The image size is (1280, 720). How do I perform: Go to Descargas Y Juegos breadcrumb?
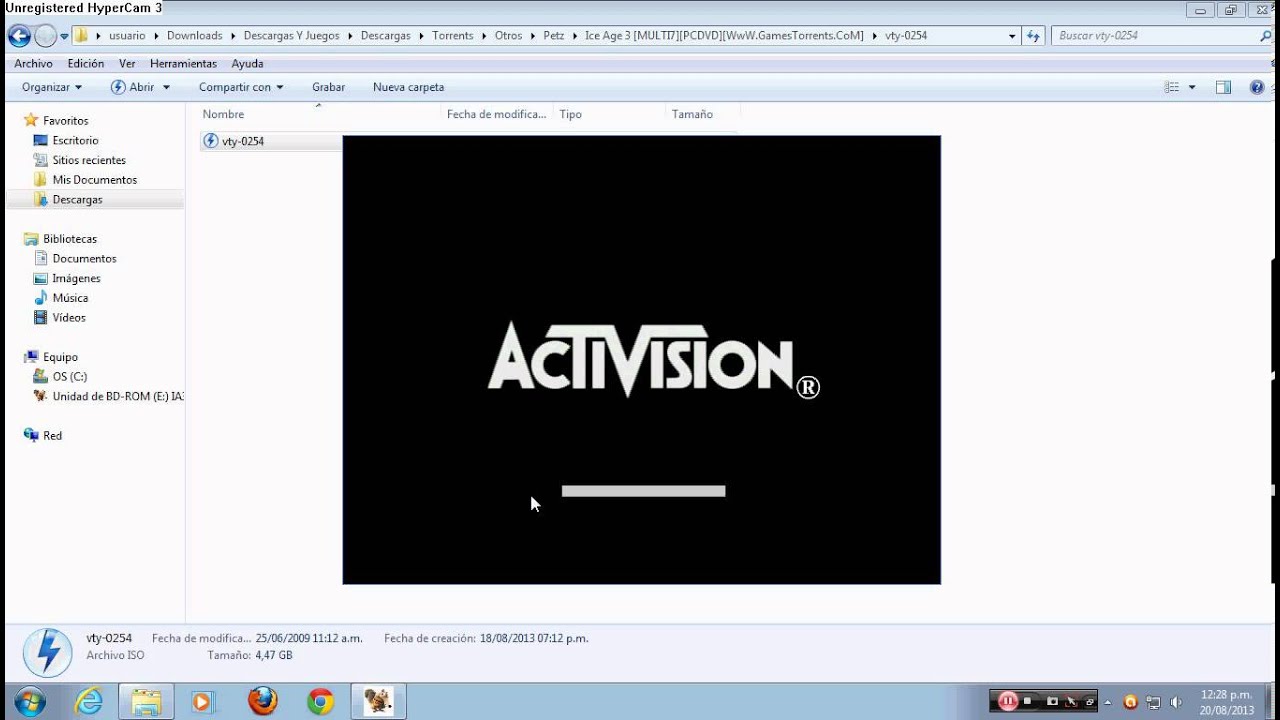click(x=291, y=35)
